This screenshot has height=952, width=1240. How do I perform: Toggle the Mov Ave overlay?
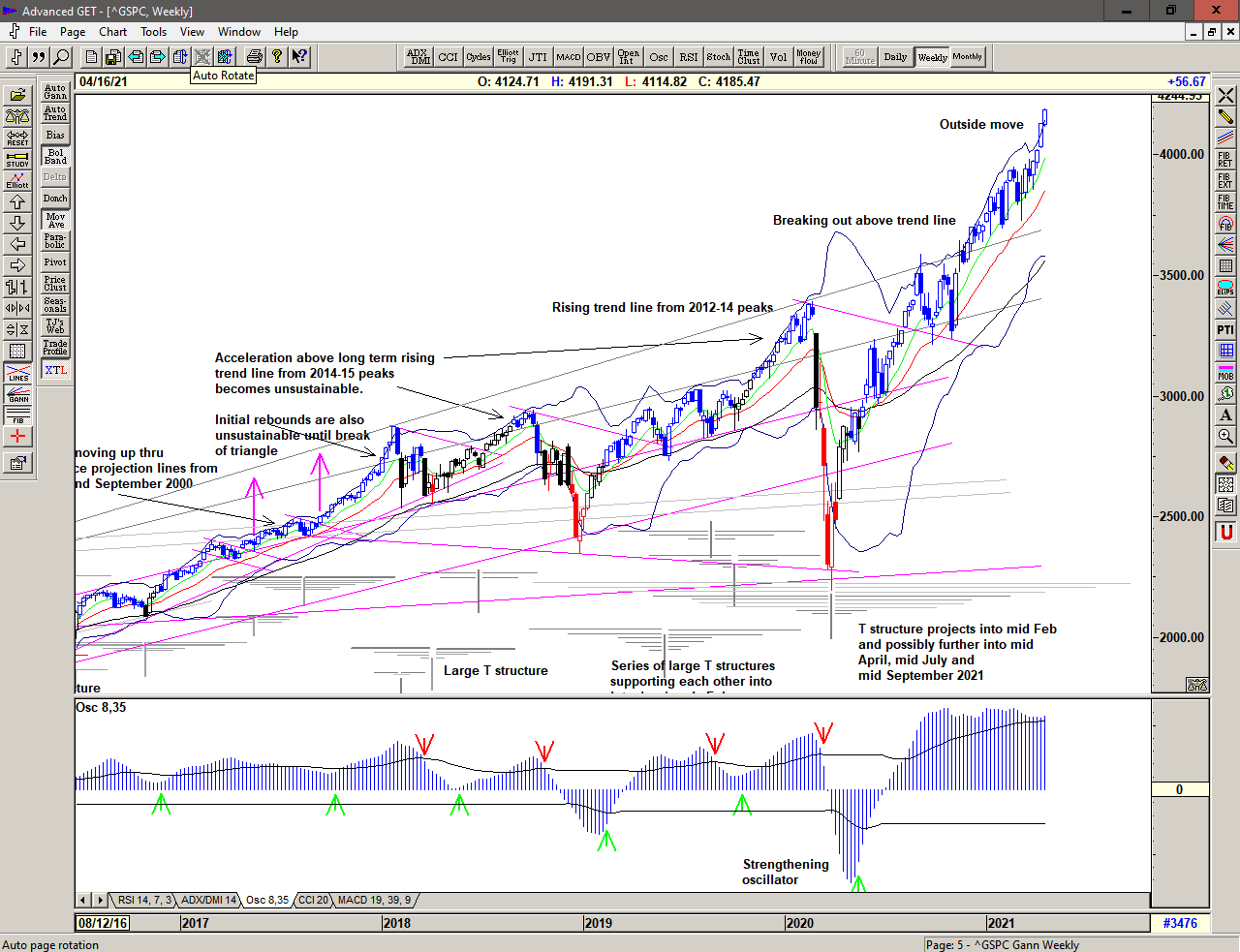point(55,220)
